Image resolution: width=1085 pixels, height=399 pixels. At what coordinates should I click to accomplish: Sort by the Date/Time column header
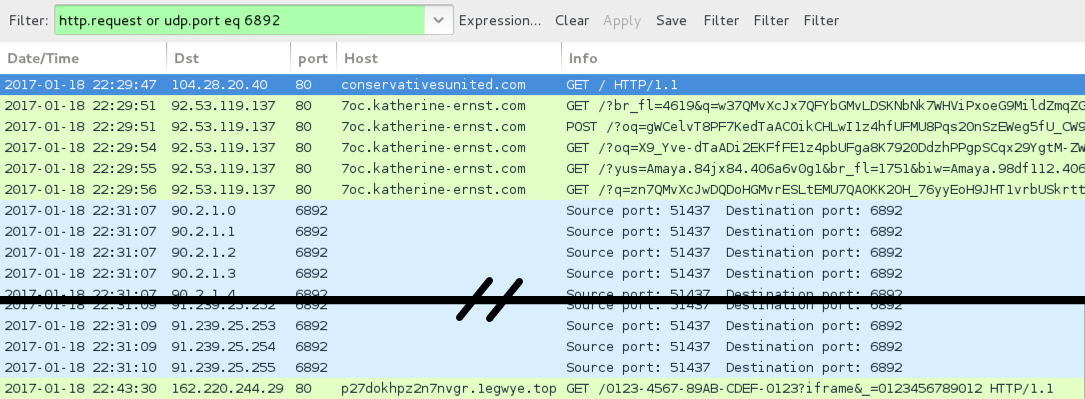click(83, 58)
